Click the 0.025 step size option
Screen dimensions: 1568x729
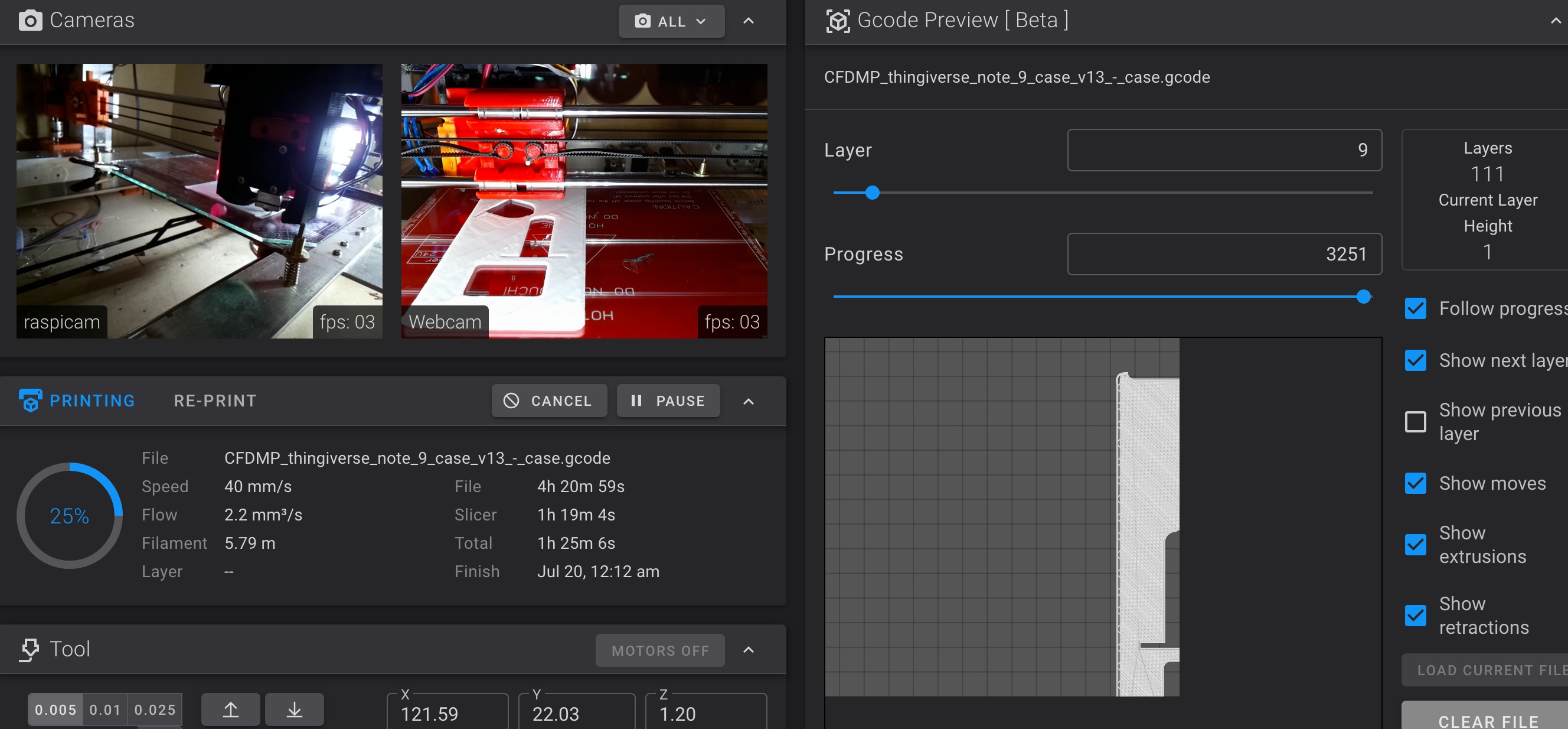(x=155, y=709)
